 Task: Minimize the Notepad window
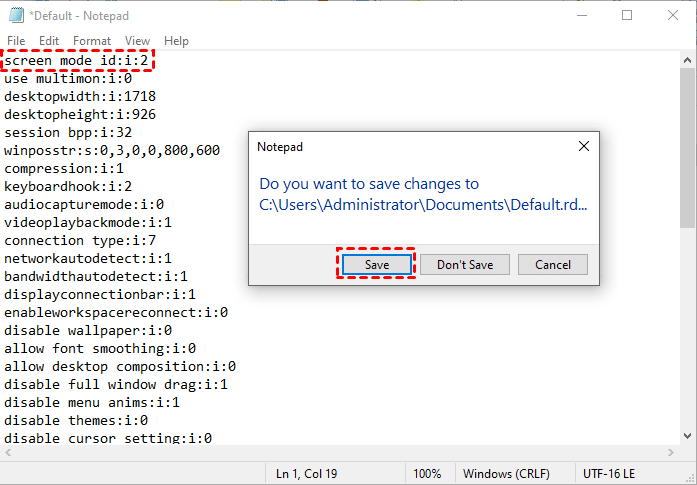pyautogui.click(x=581, y=15)
